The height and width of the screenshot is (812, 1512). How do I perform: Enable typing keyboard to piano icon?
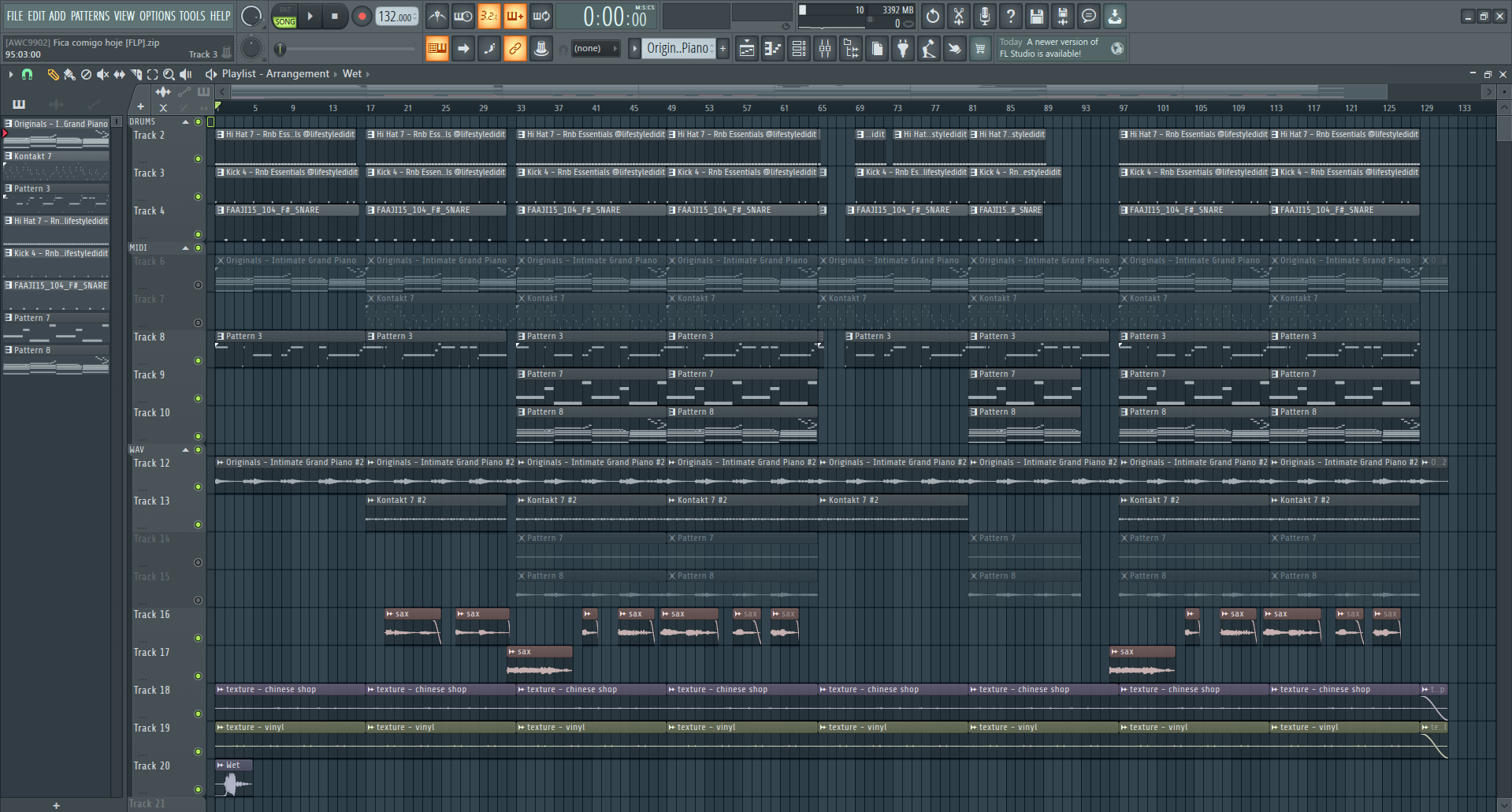[437, 49]
